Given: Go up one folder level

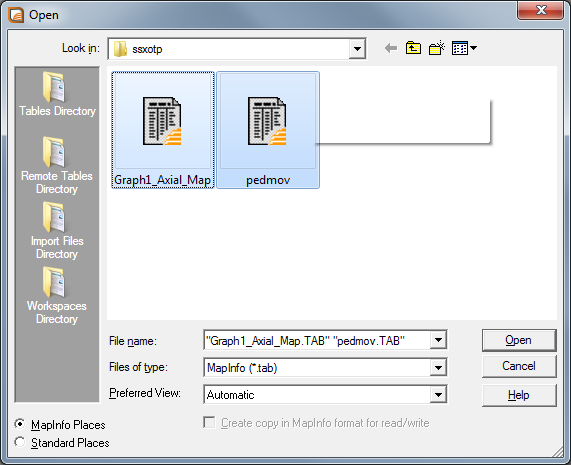Looking at the screenshot, I should pyautogui.click(x=413, y=48).
